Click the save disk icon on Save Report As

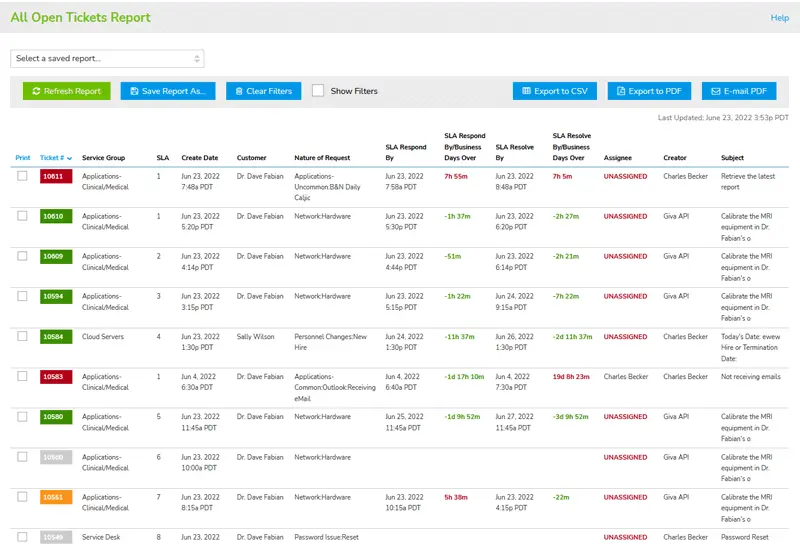[x=134, y=91]
